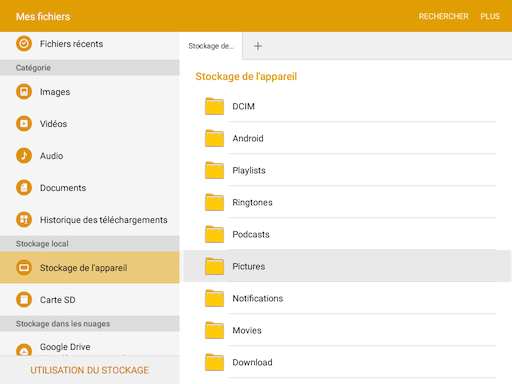Tap the Documents category icon
Image resolution: width=512 pixels, height=384 pixels.
[x=24, y=188]
